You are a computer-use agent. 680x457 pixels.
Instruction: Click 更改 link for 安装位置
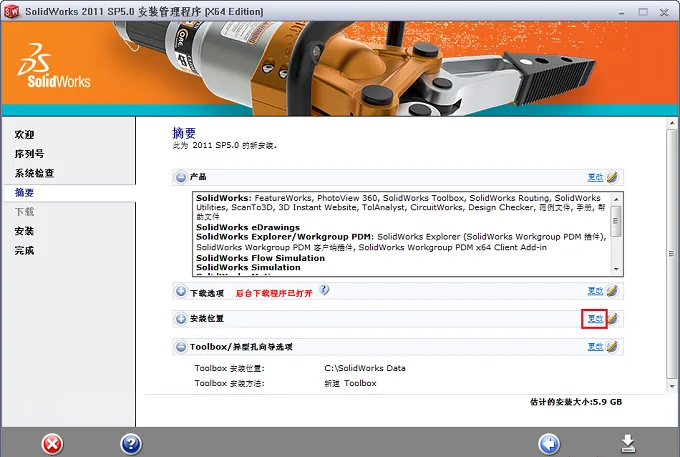(595, 319)
